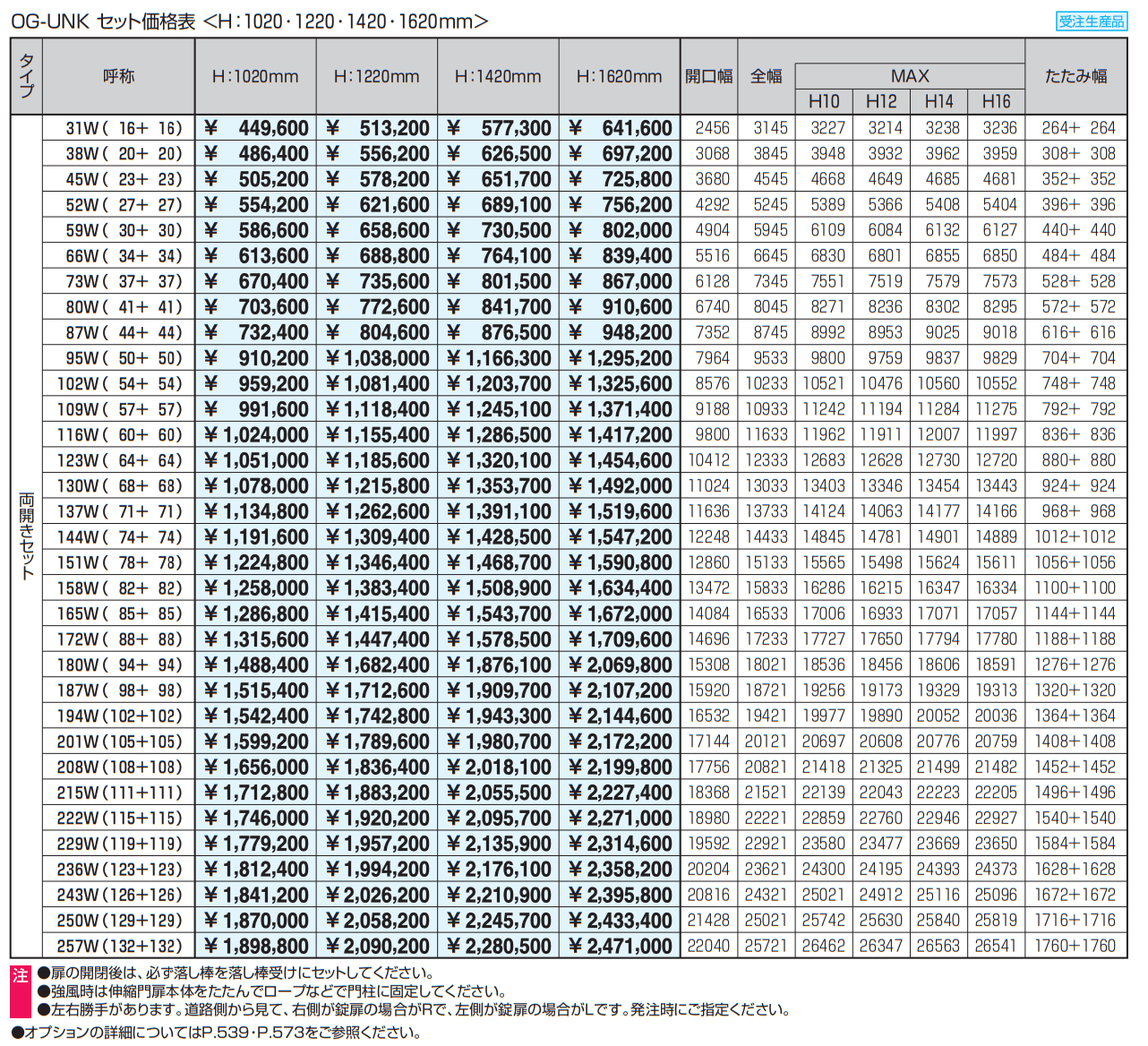Click the 開口幅 column header
The image size is (1148, 1046).
point(708,77)
